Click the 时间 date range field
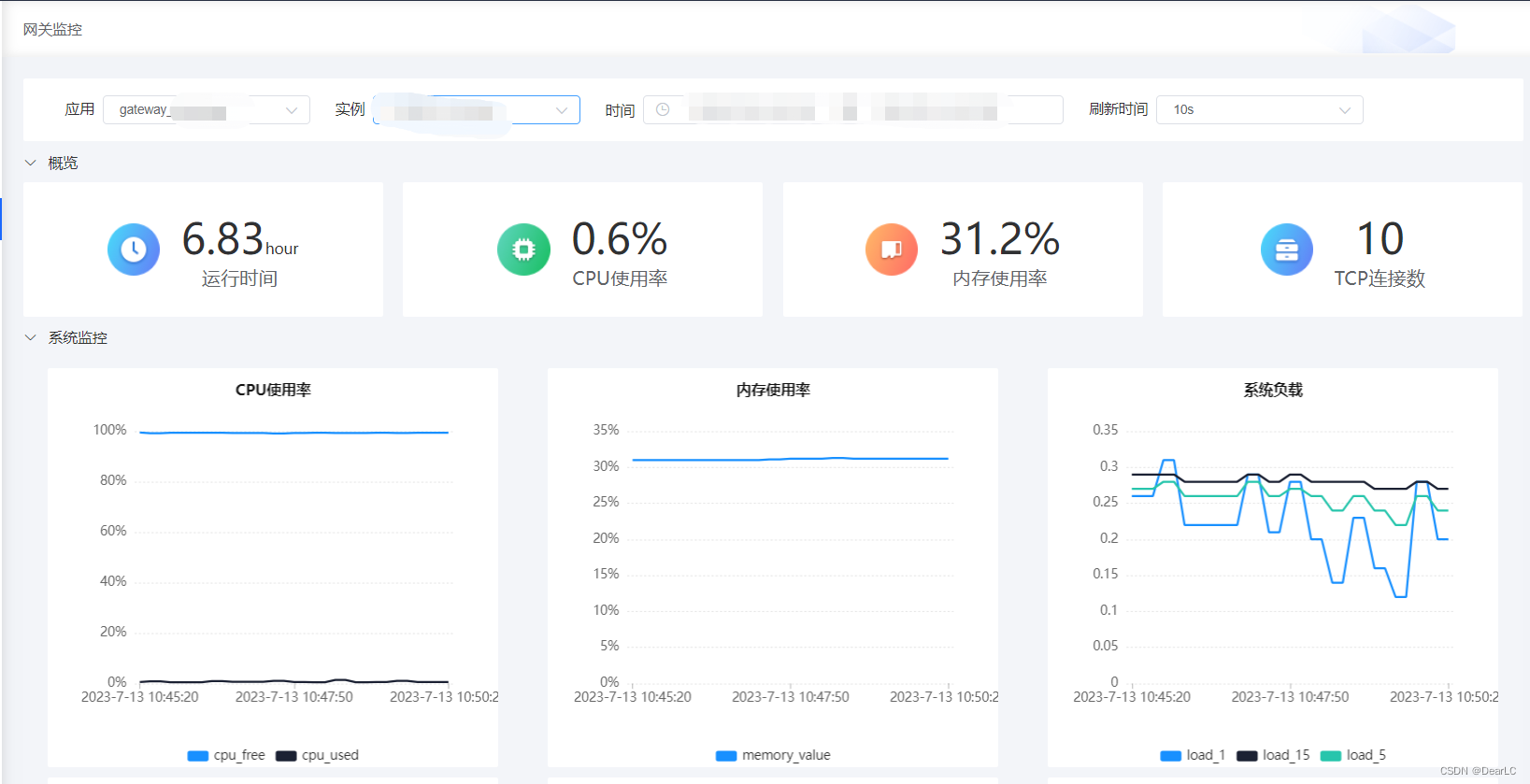Image resolution: width=1530 pixels, height=784 pixels. 853,109
